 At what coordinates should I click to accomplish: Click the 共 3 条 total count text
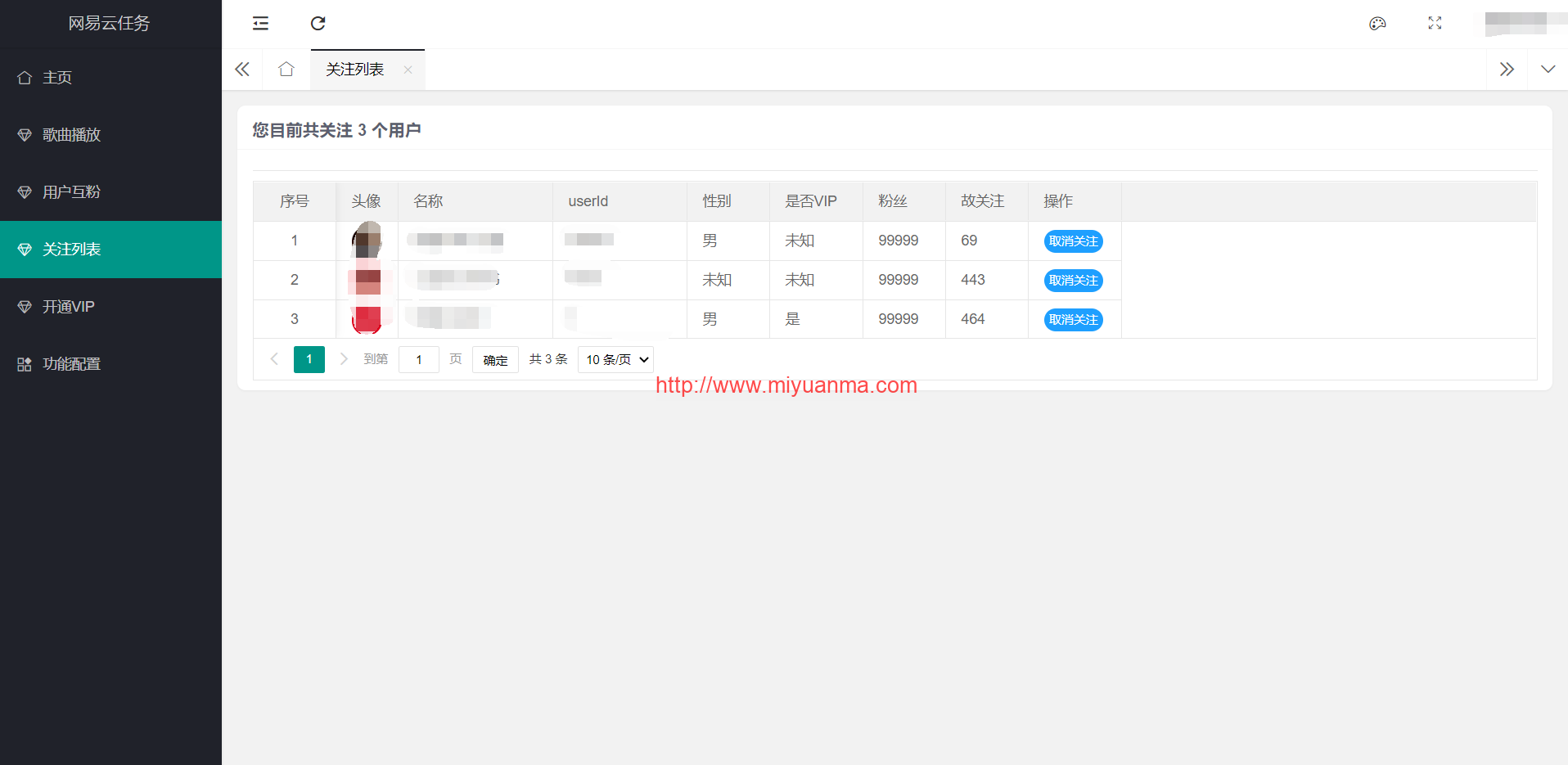point(548,359)
